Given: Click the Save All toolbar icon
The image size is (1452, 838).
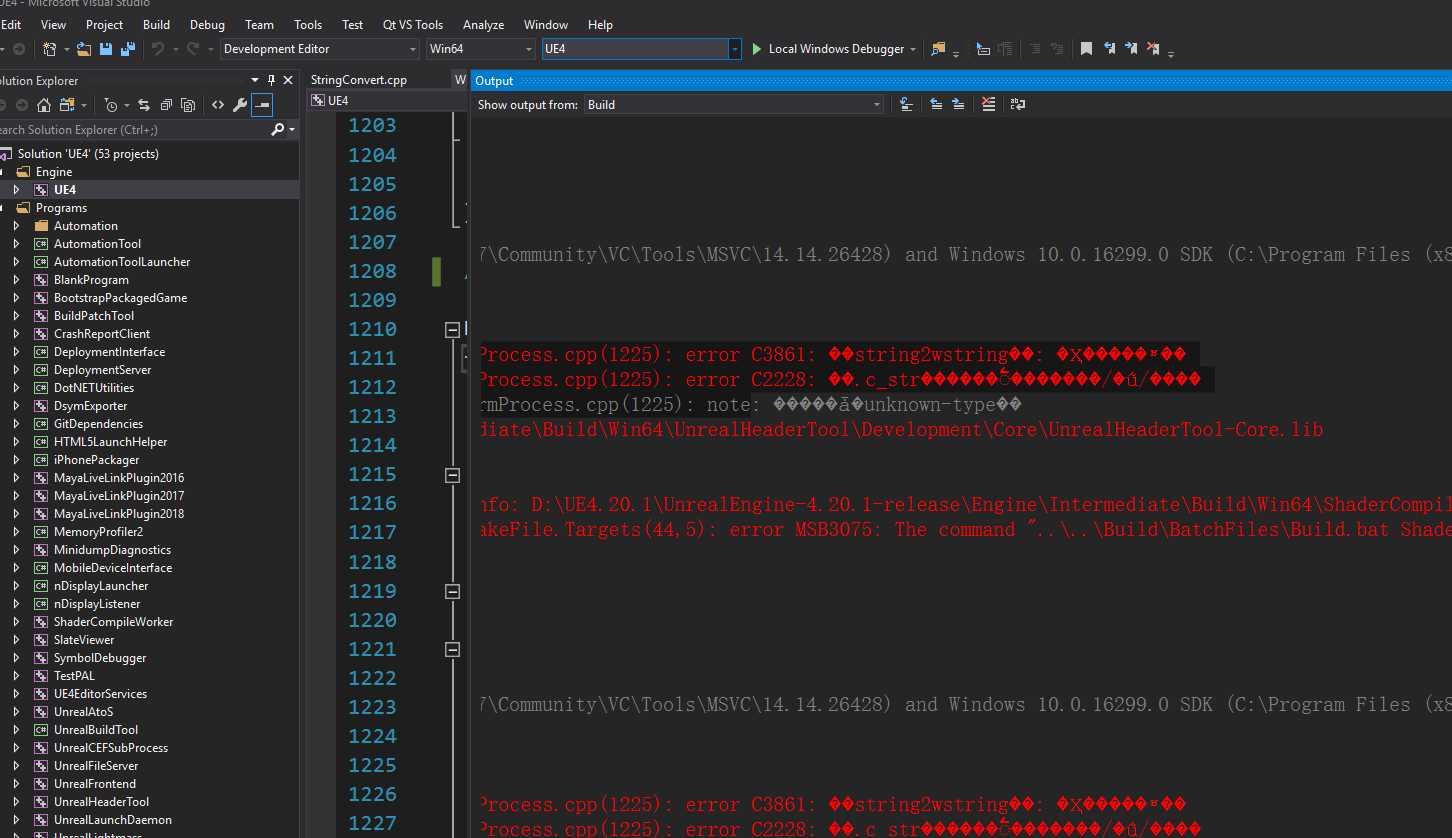Looking at the screenshot, I should coord(127,48).
